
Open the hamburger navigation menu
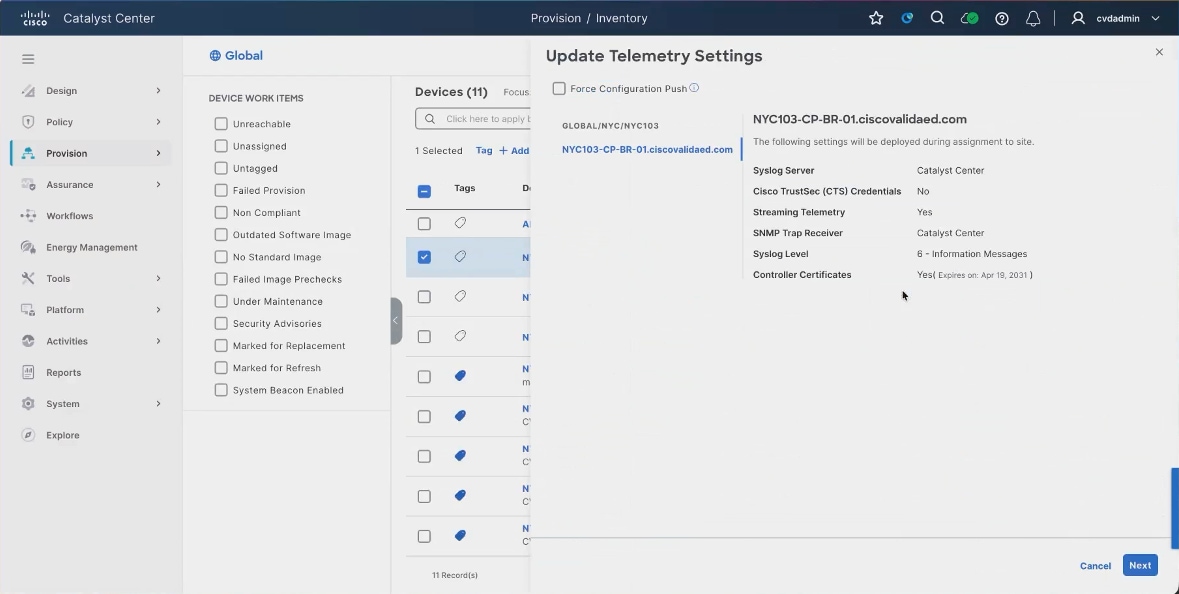pyautogui.click(x=28, y=59)
